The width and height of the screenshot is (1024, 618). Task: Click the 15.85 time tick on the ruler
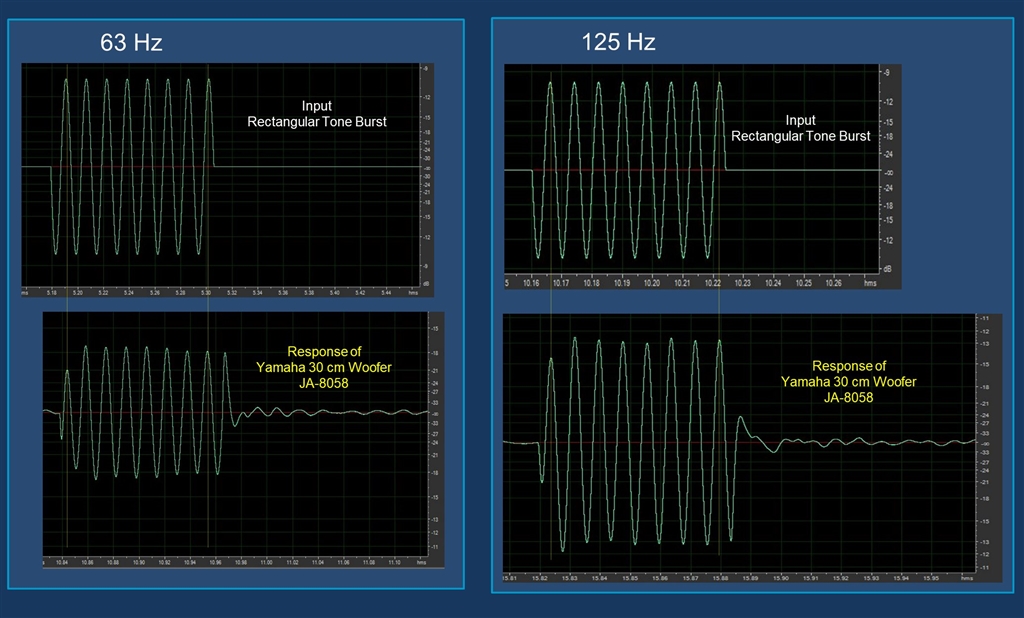point(630,578)
